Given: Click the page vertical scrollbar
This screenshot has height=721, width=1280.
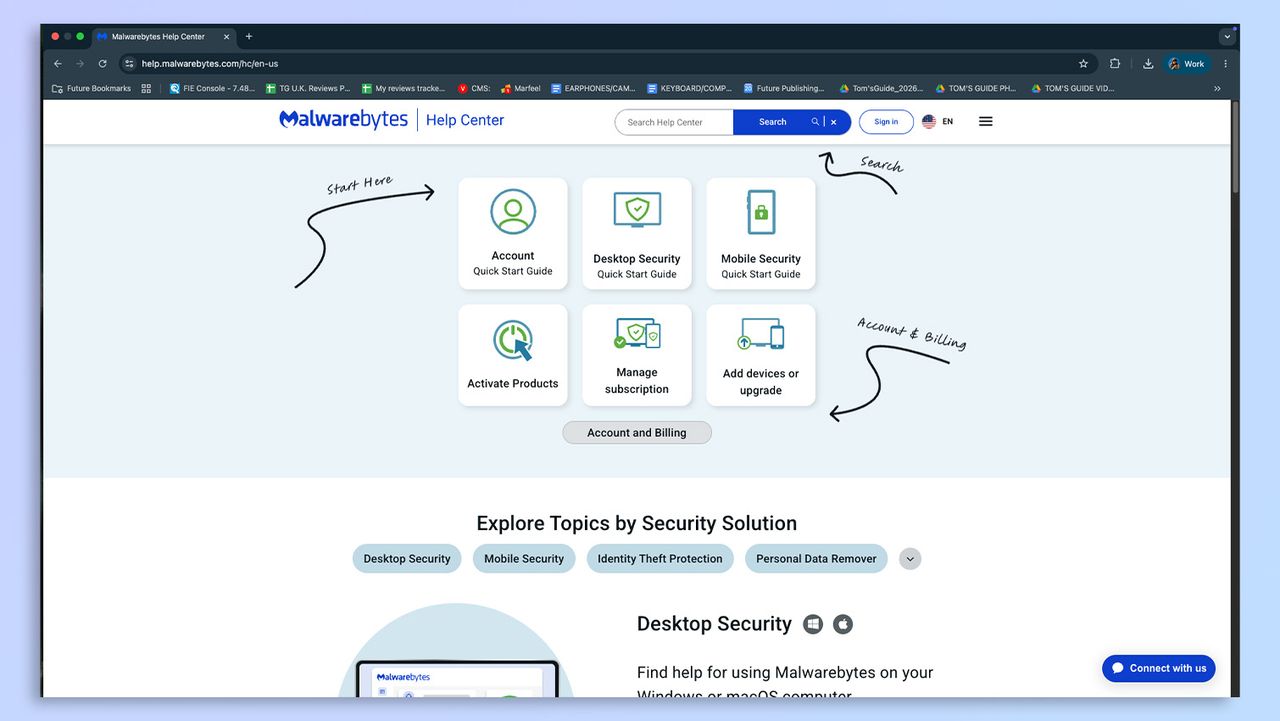Looking at the screenshot, I should tap(1235, 148).
